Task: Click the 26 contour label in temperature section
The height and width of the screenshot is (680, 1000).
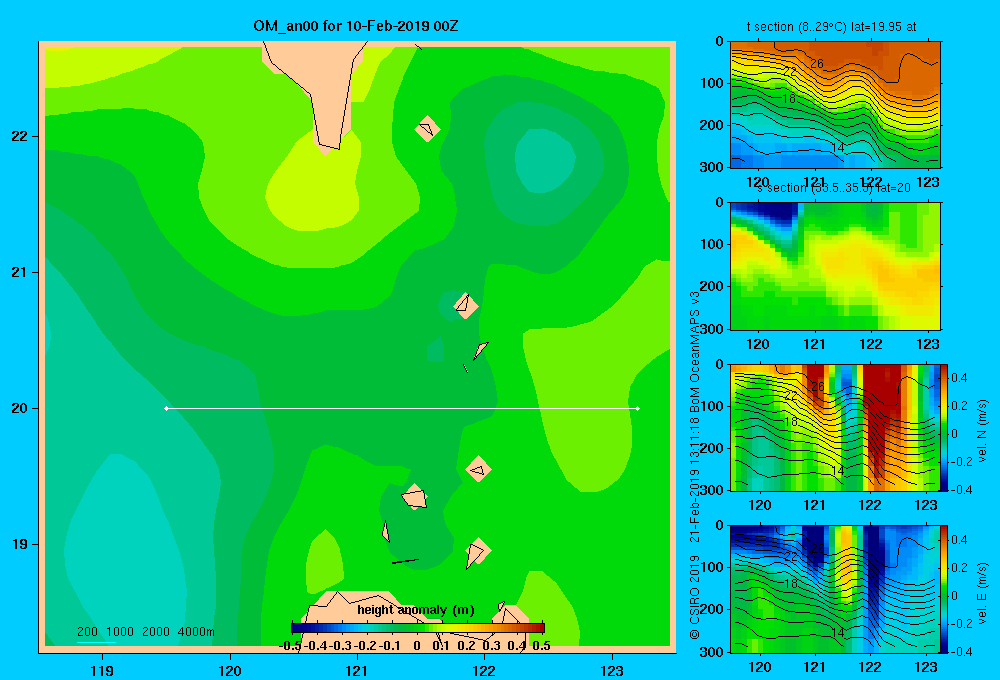Action: pos(817,64)
